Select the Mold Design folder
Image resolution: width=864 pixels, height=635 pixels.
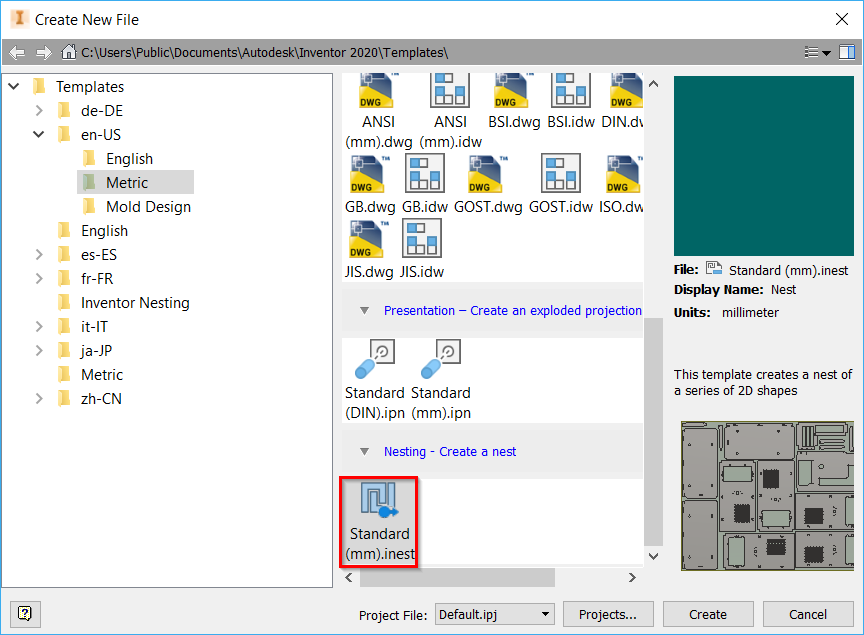[149, 207]
